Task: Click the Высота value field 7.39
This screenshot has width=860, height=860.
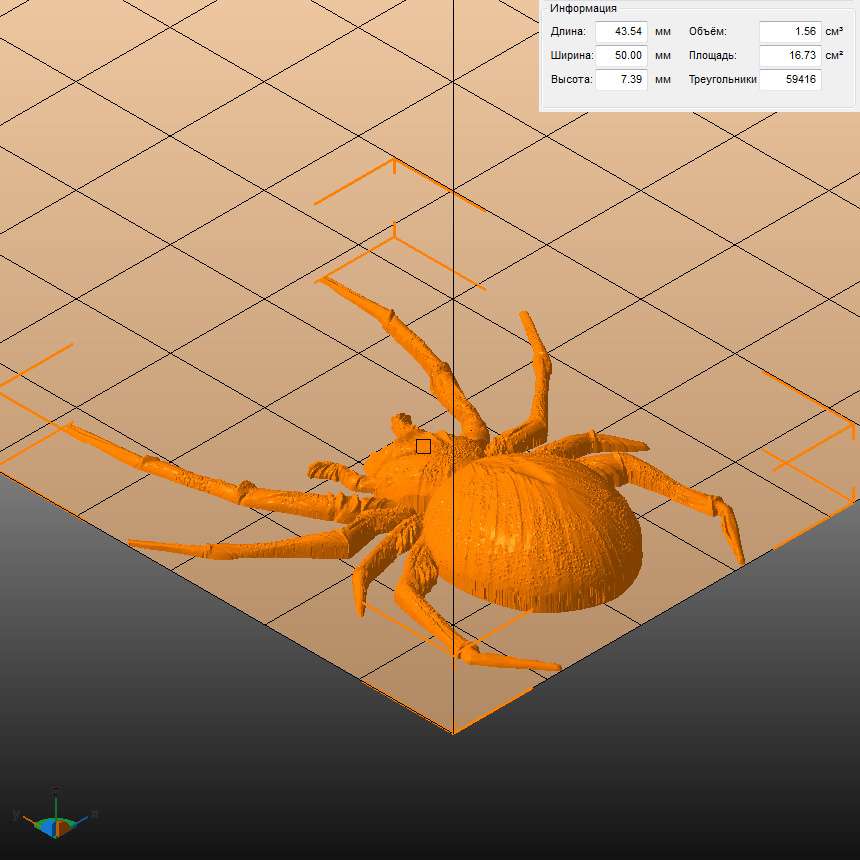Action: click(x=621, y=80)
